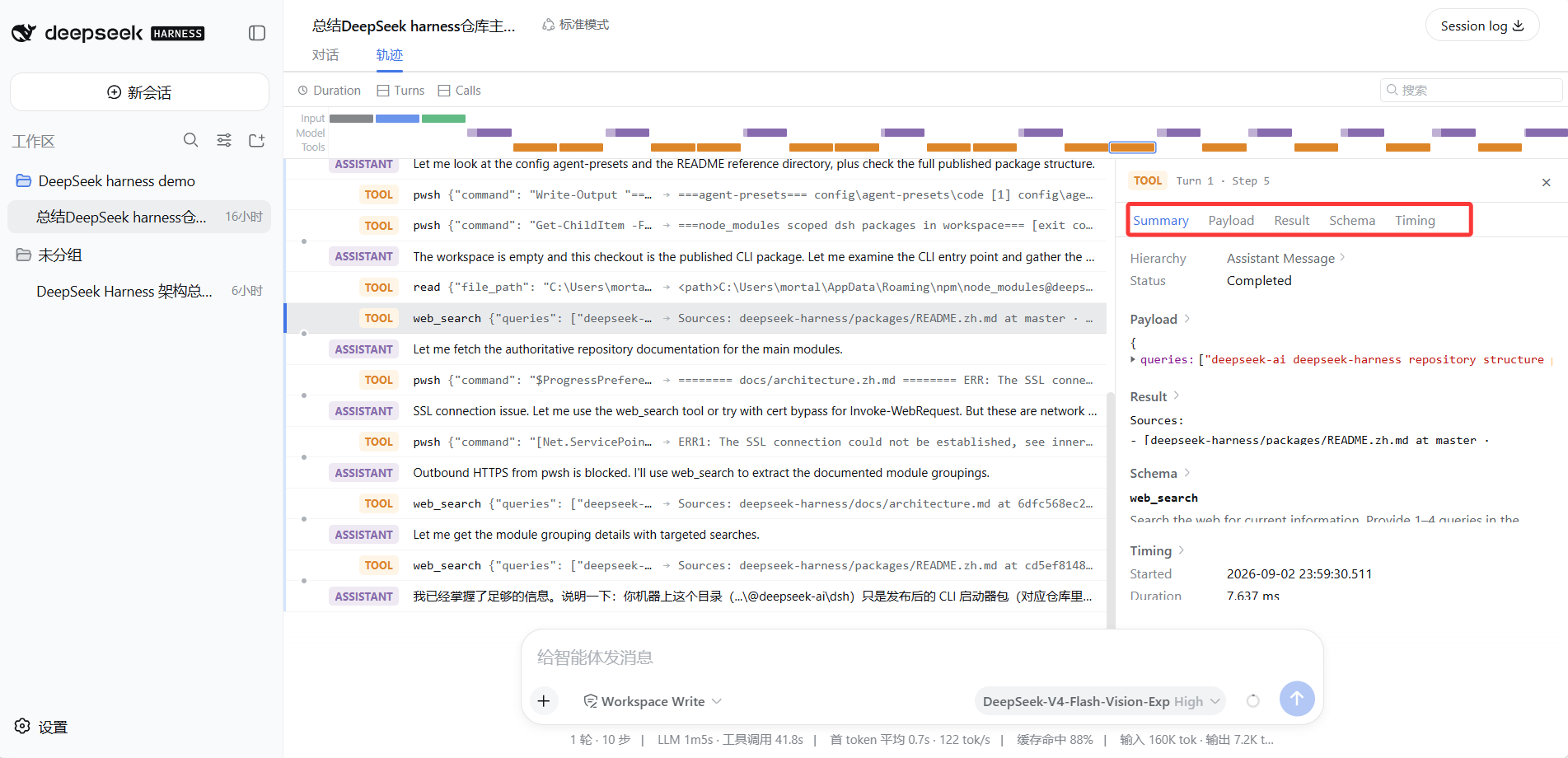Select the read file_path tool row
This screenshot has width=1568, height=758.
(x=695, y=287)
